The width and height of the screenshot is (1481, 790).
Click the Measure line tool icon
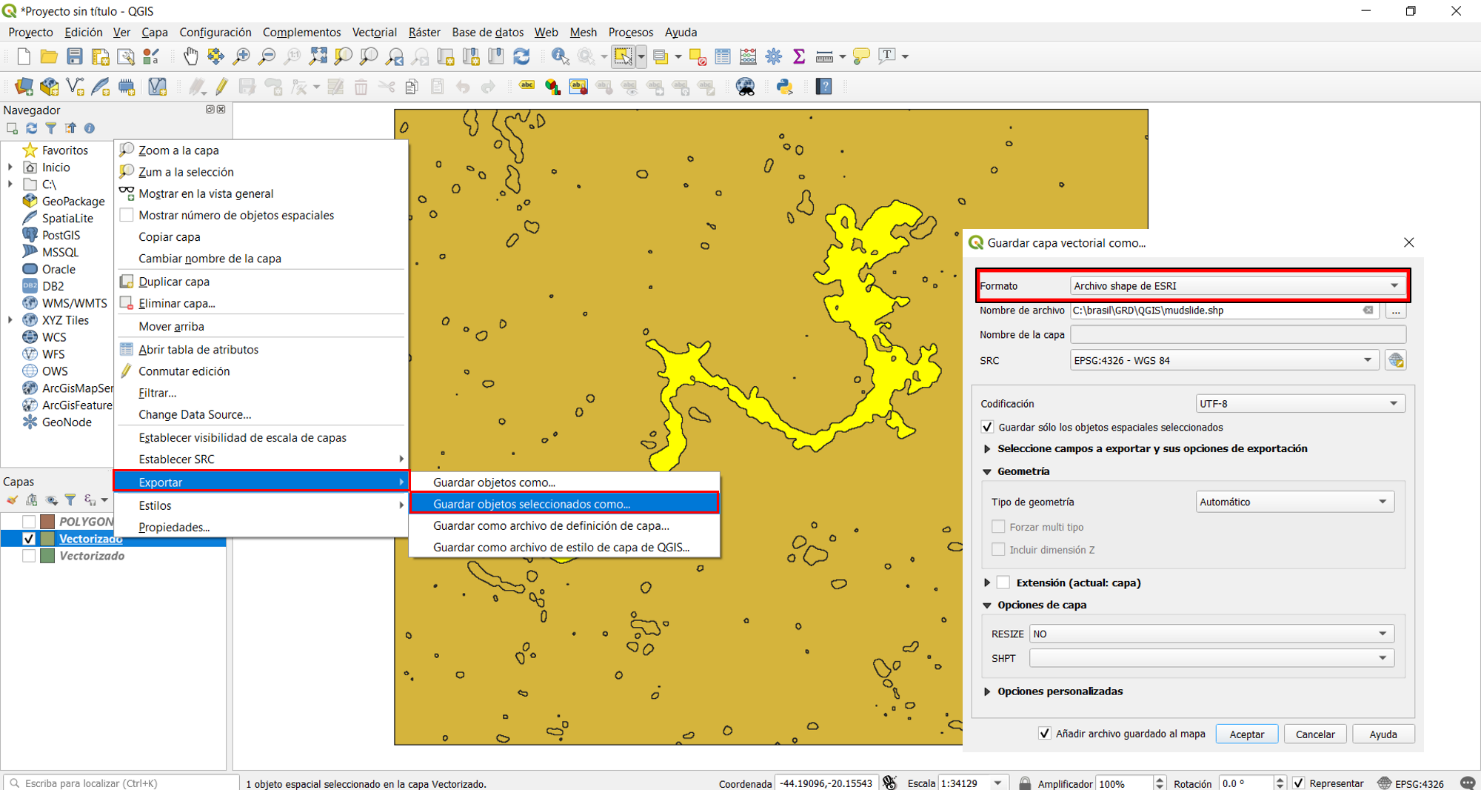point(825,56)
